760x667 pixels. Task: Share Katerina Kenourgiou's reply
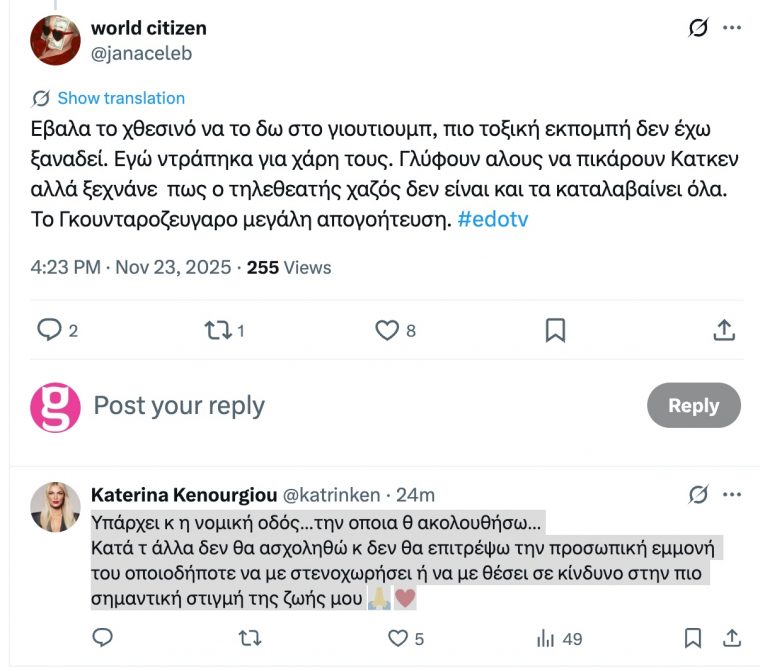point(731,637)
